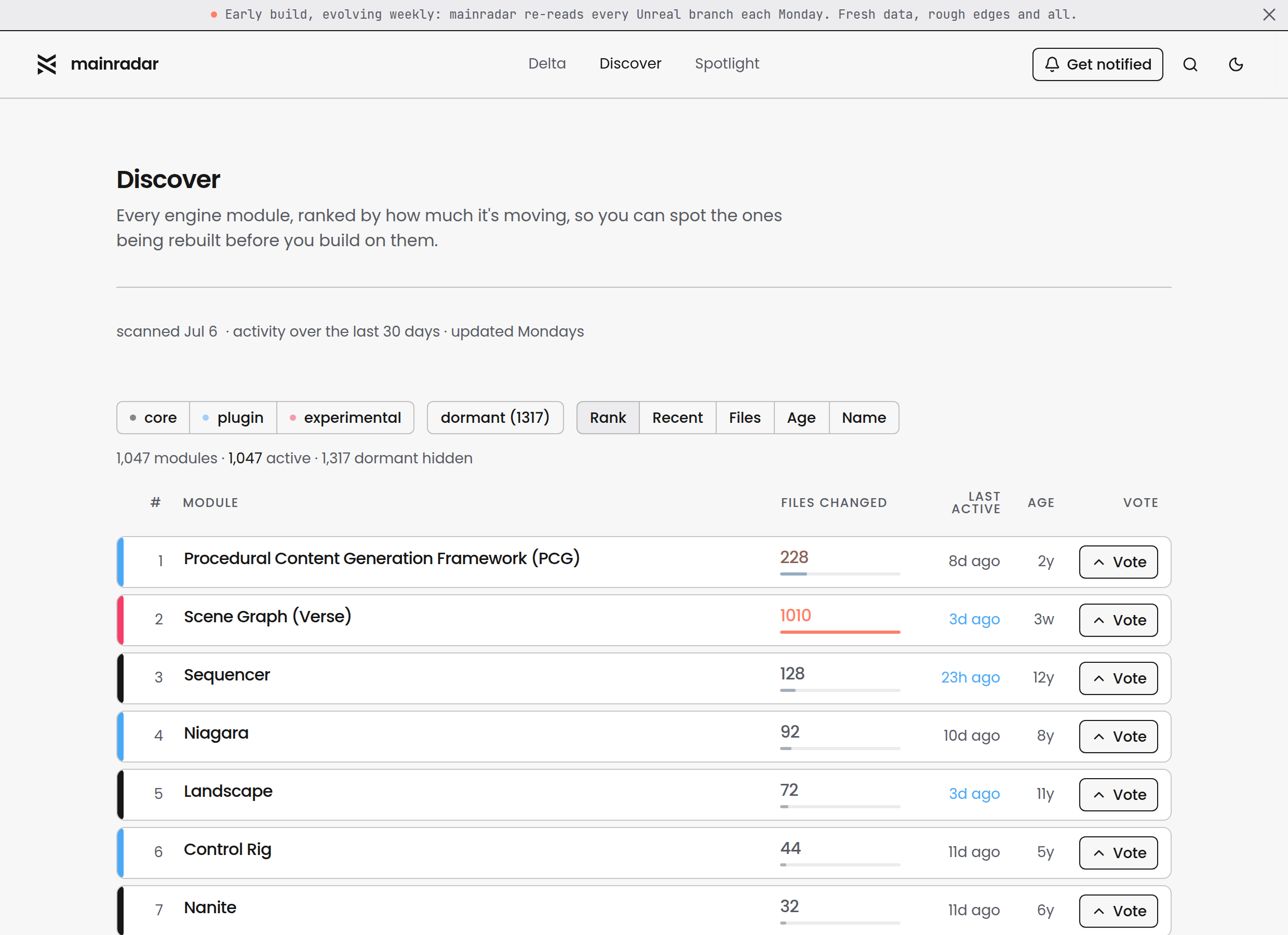Click '8d ago' in the PCG row
Viewport: 1288px width, 935px height.
974,561
